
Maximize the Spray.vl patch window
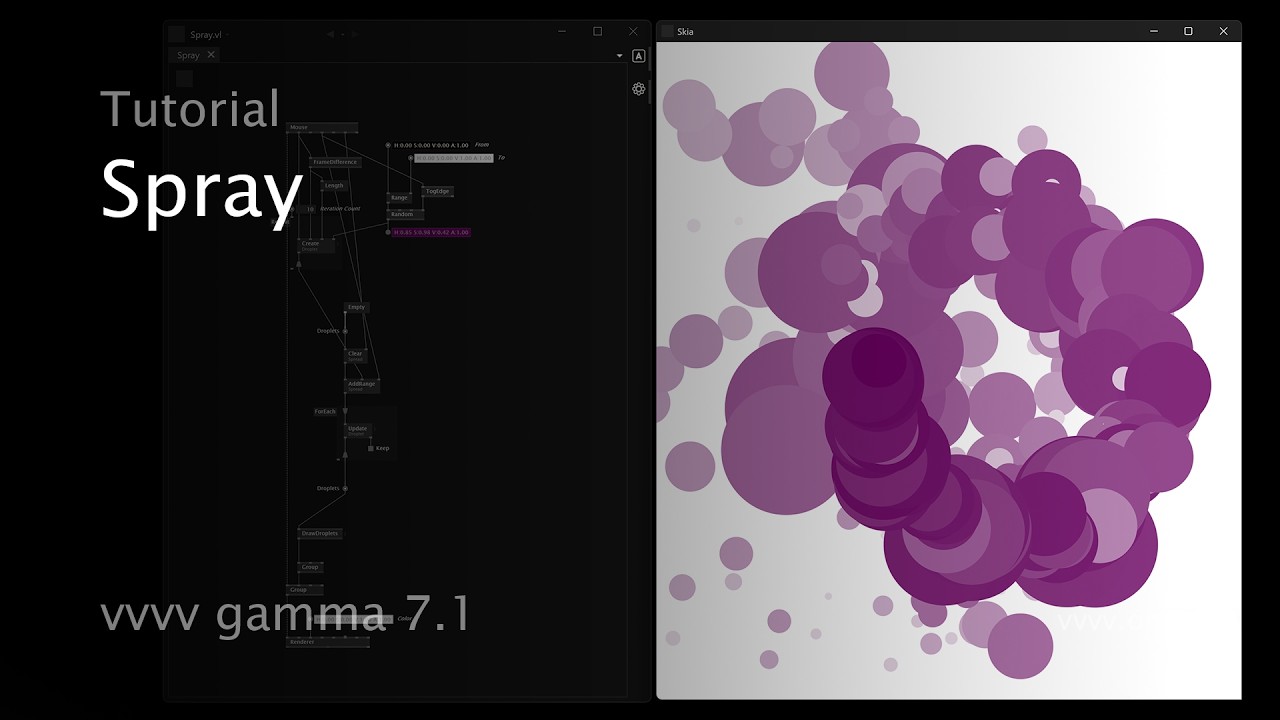597,32
